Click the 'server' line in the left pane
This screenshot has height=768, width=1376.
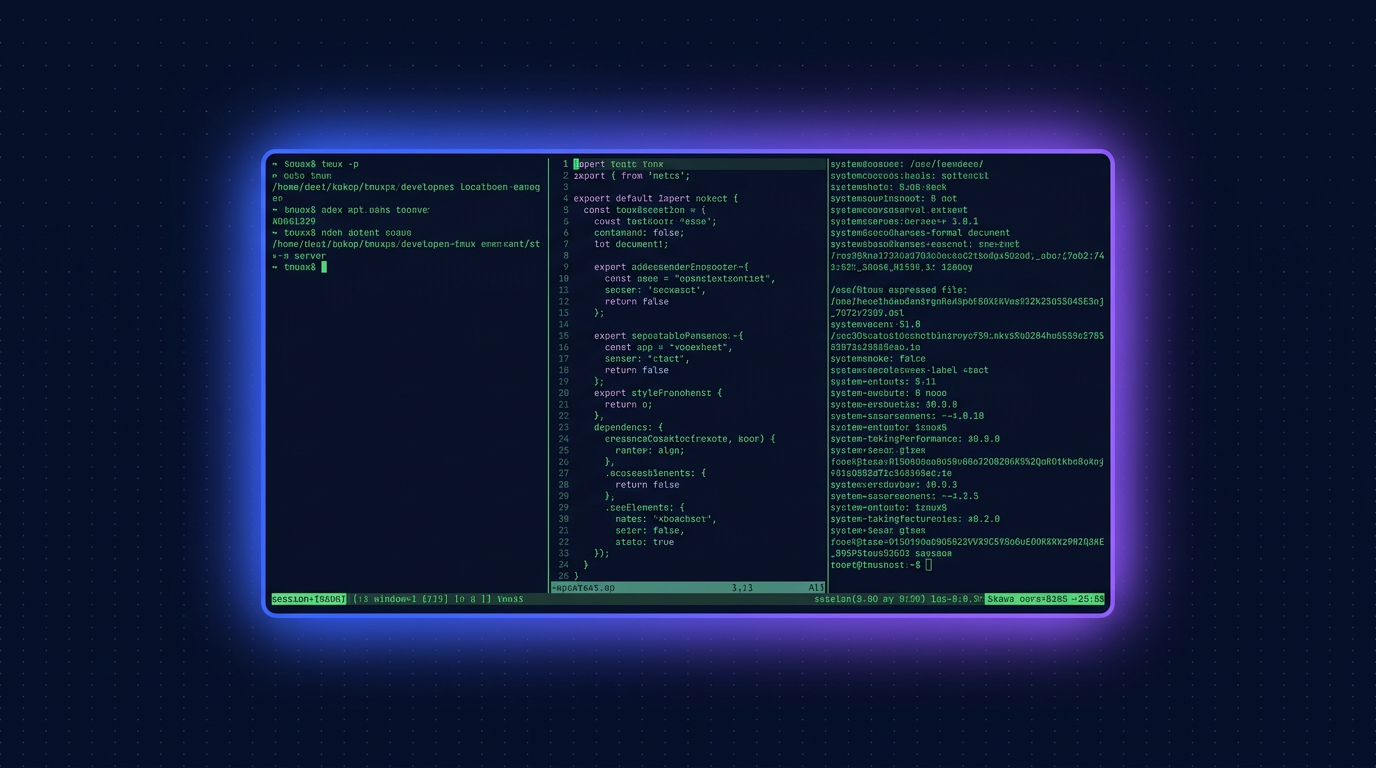(x=299, y=256)
